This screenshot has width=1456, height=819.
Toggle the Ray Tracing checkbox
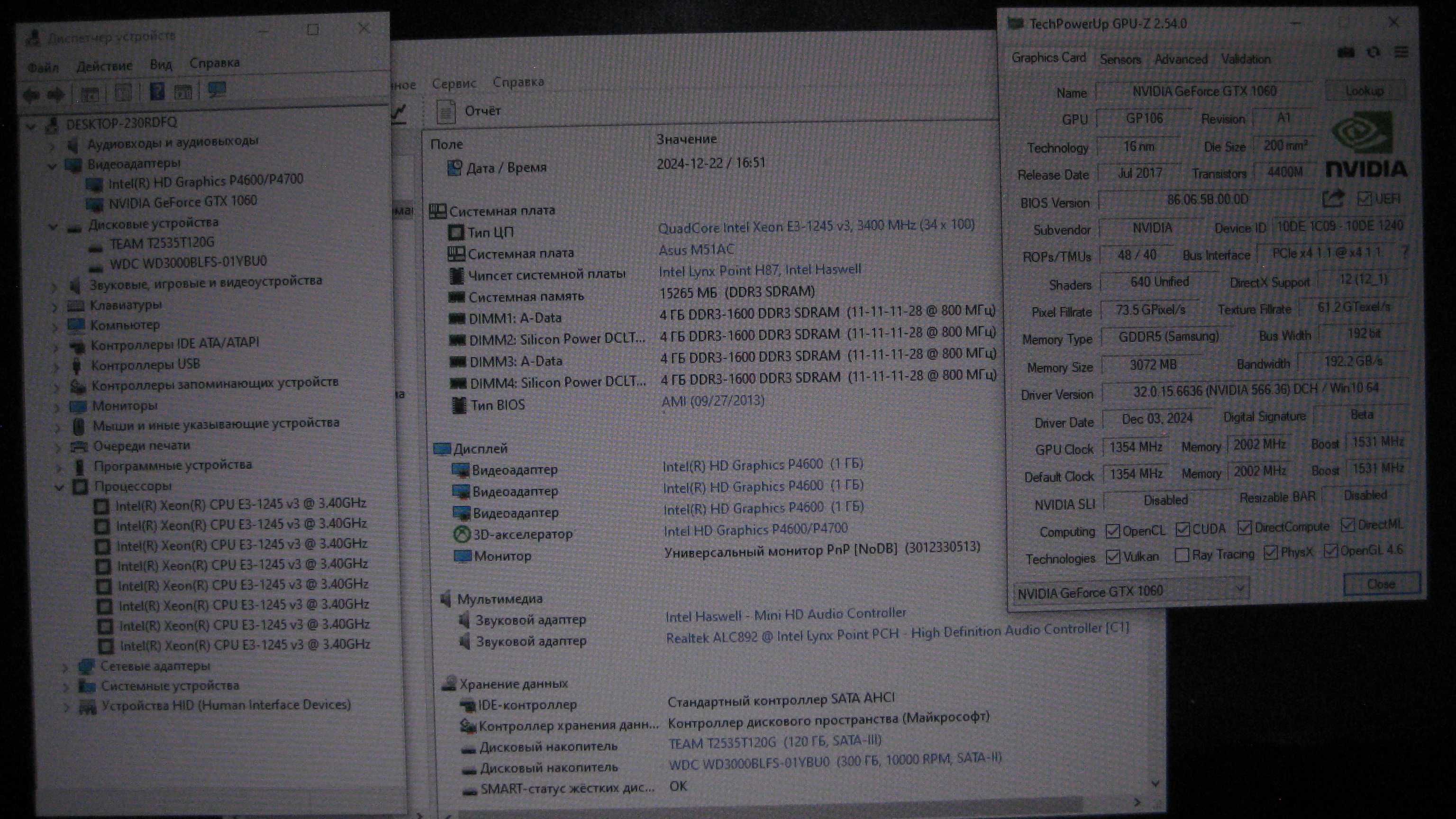point(1181,555)
